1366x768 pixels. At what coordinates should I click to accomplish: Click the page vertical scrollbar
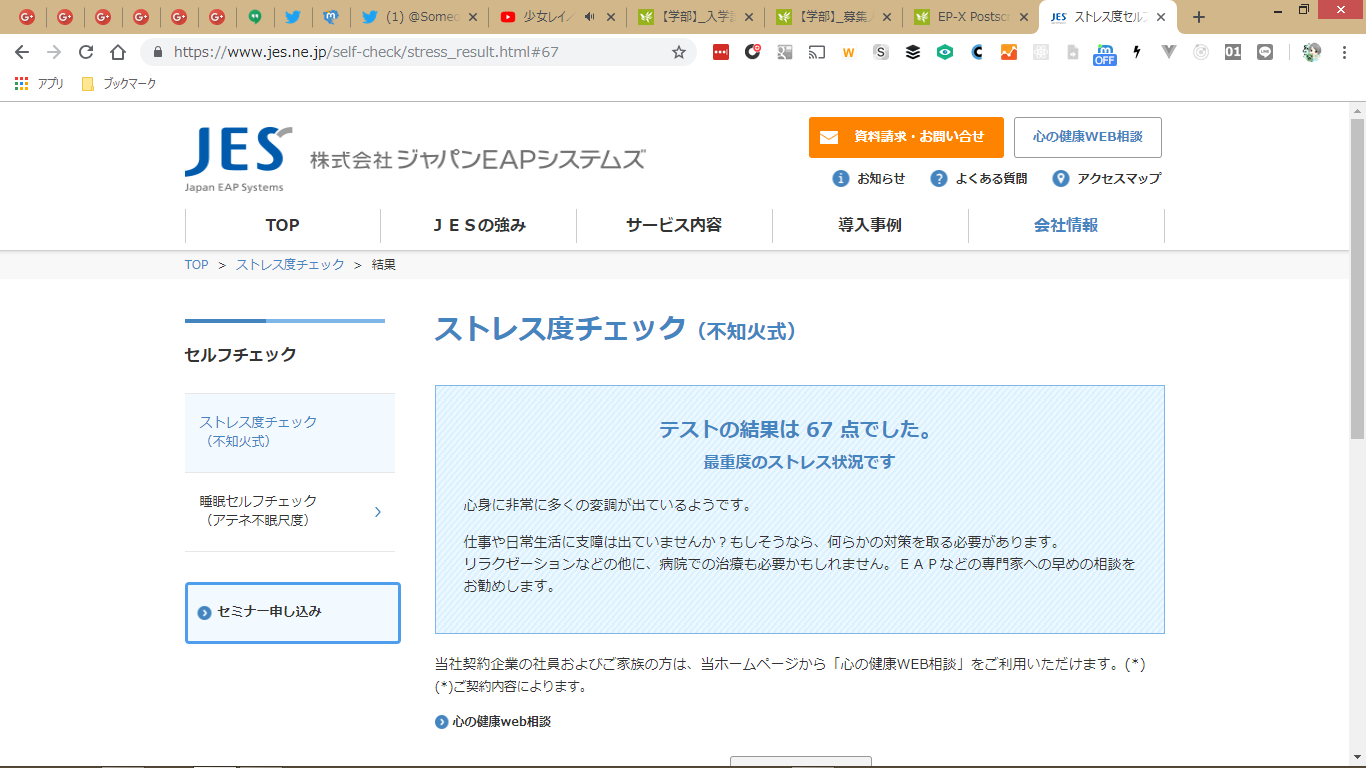[1357, 280]
